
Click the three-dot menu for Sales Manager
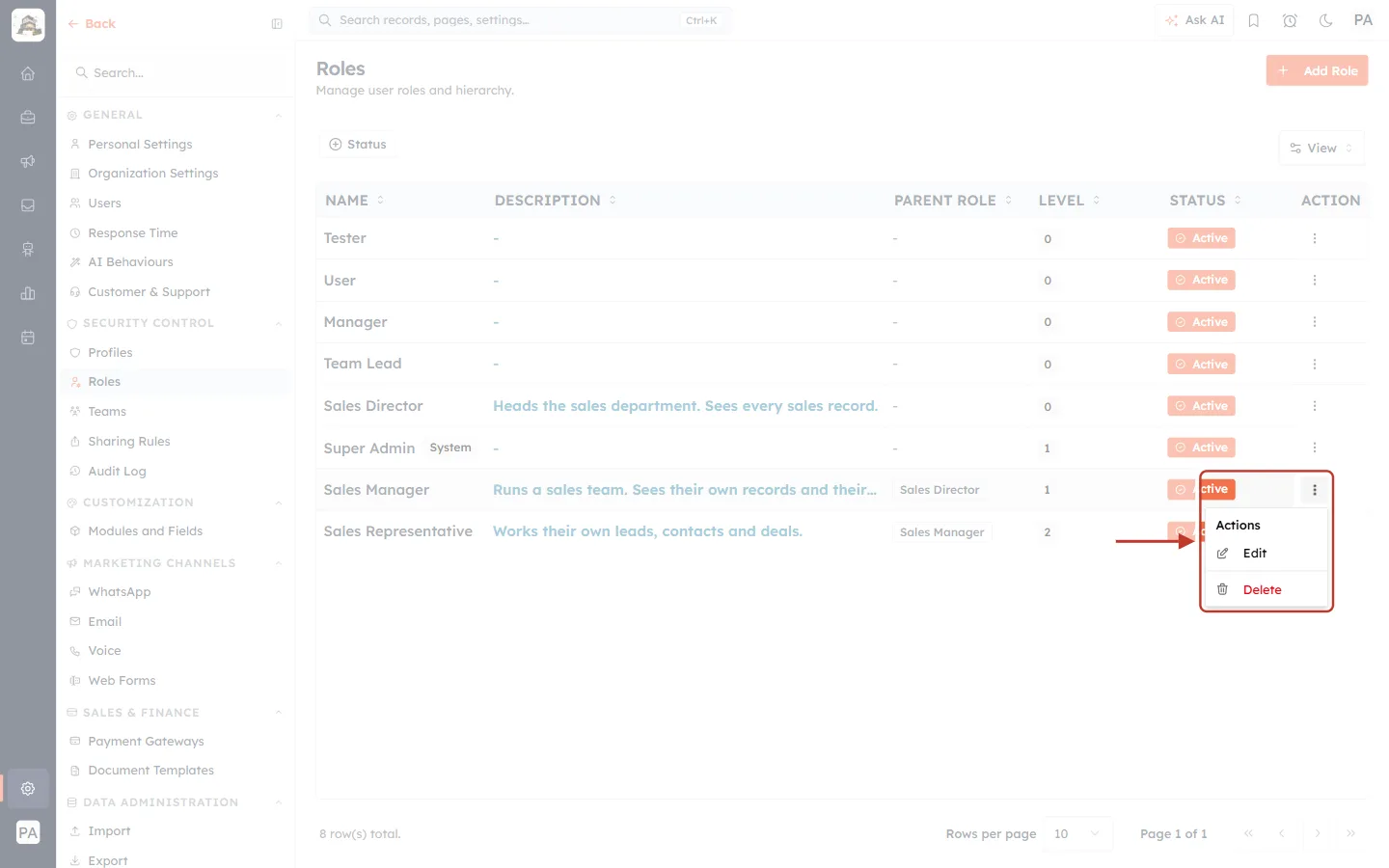tap(1315, 490)
